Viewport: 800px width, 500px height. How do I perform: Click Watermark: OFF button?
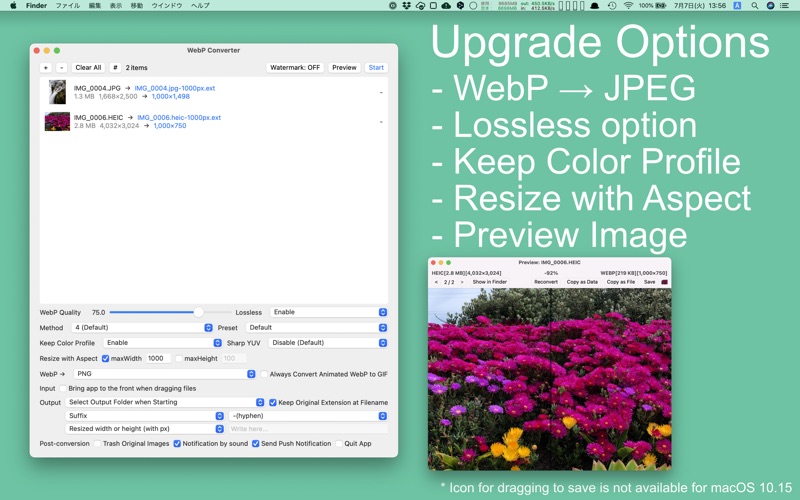tap(295, 67)
